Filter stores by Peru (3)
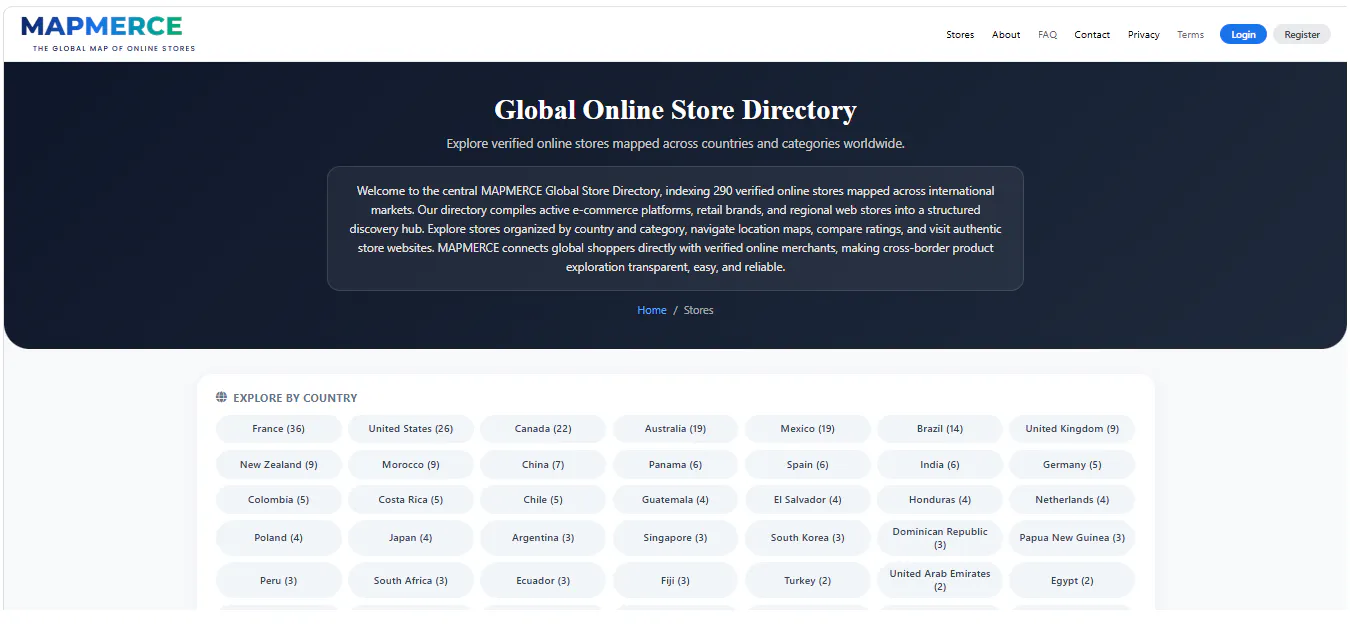Screen dimensions: 1350x634 [279, 580]
